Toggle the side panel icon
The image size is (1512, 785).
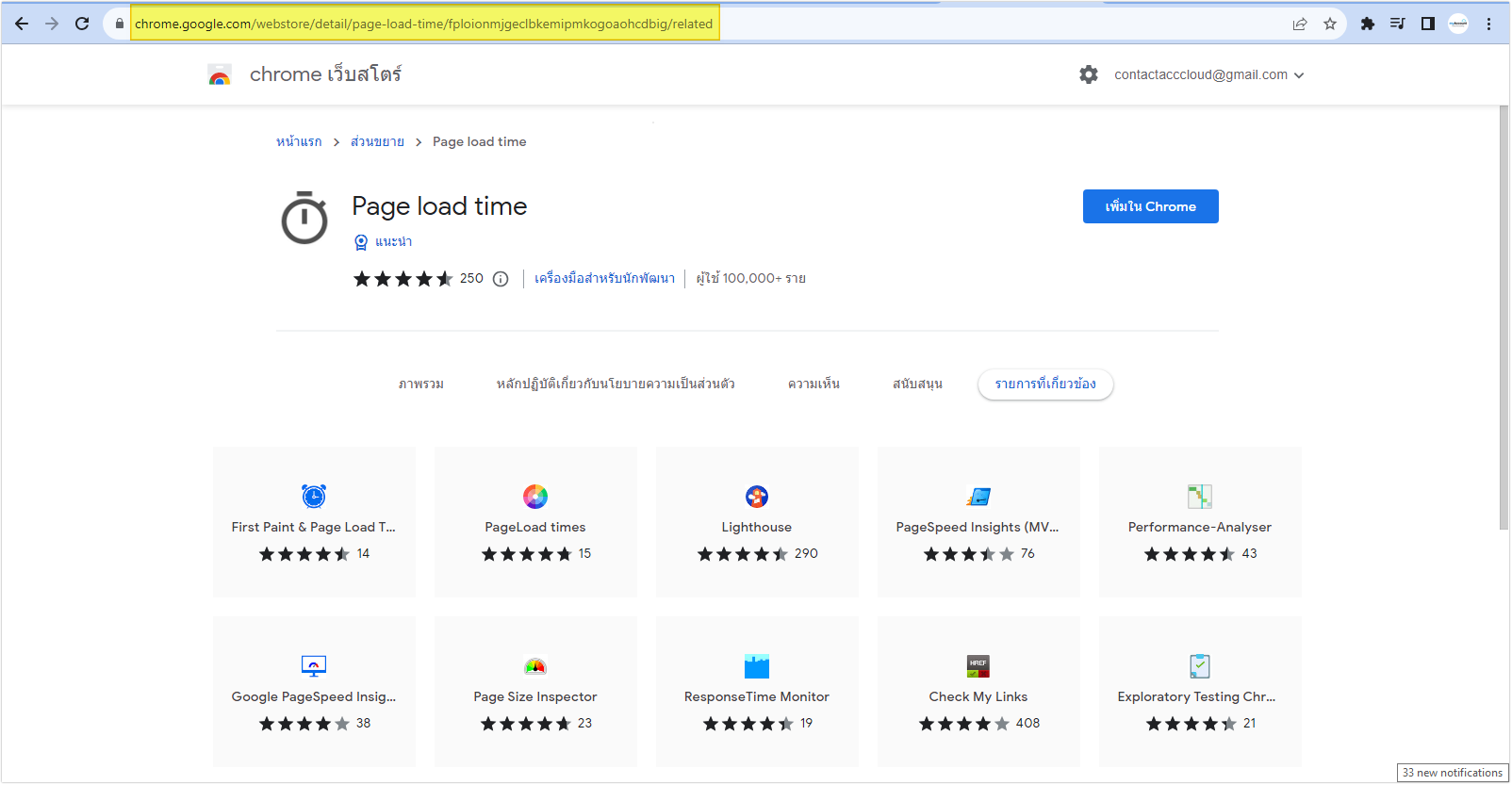(1428, 24)
